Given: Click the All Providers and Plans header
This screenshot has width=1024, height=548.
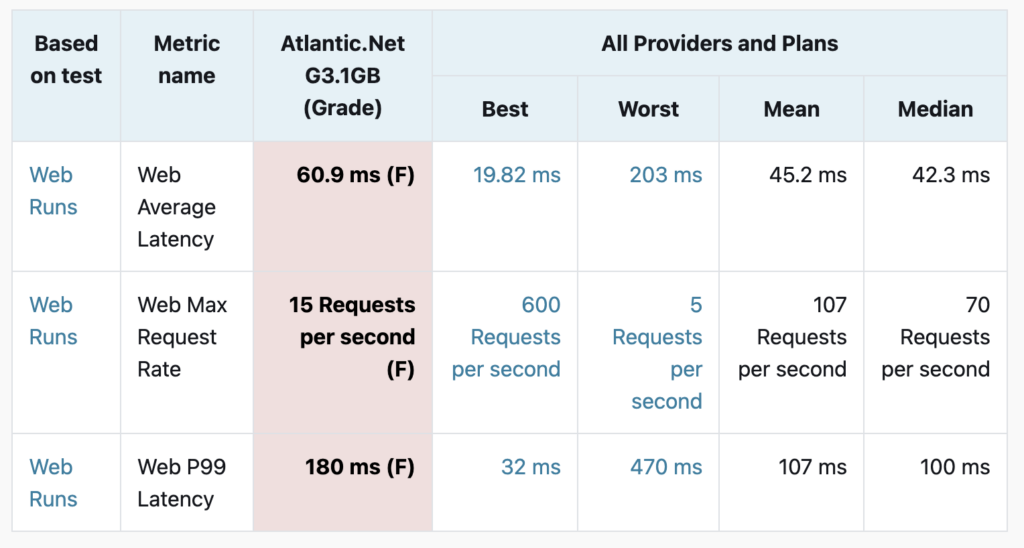Looking at the screenshot, I should (720, 43).
